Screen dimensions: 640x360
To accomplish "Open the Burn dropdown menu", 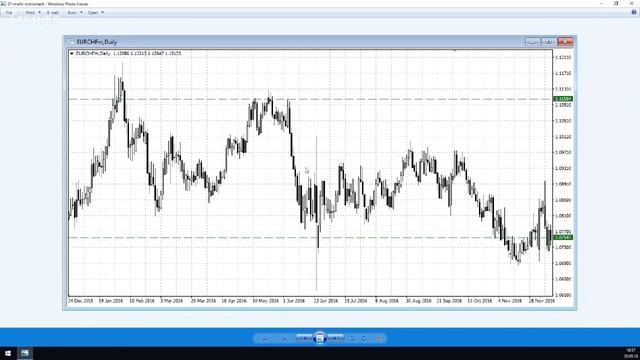I will [75, 13].
